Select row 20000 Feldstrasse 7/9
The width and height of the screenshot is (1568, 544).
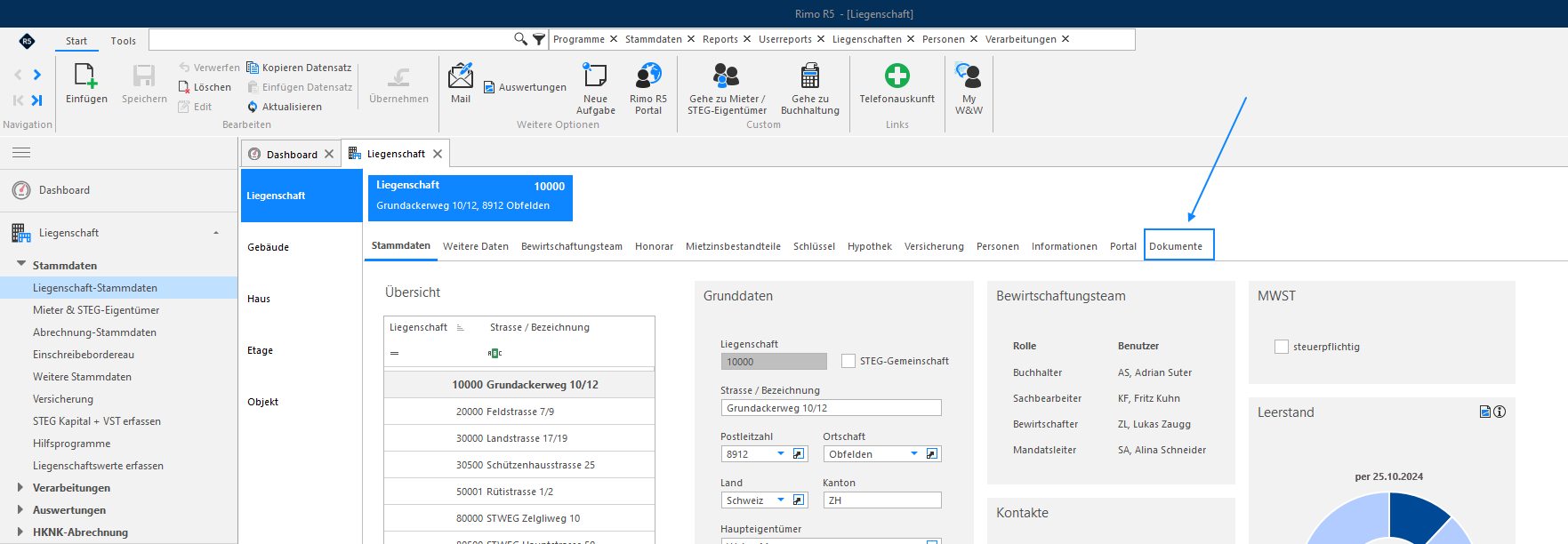coord(519,412)
